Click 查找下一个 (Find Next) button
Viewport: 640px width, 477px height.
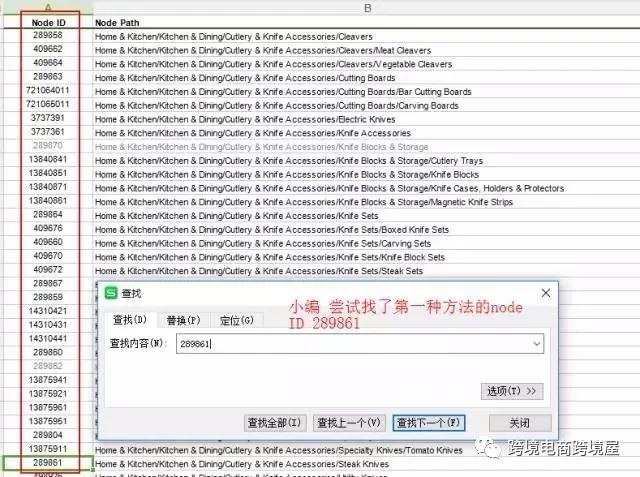[428, 423]
